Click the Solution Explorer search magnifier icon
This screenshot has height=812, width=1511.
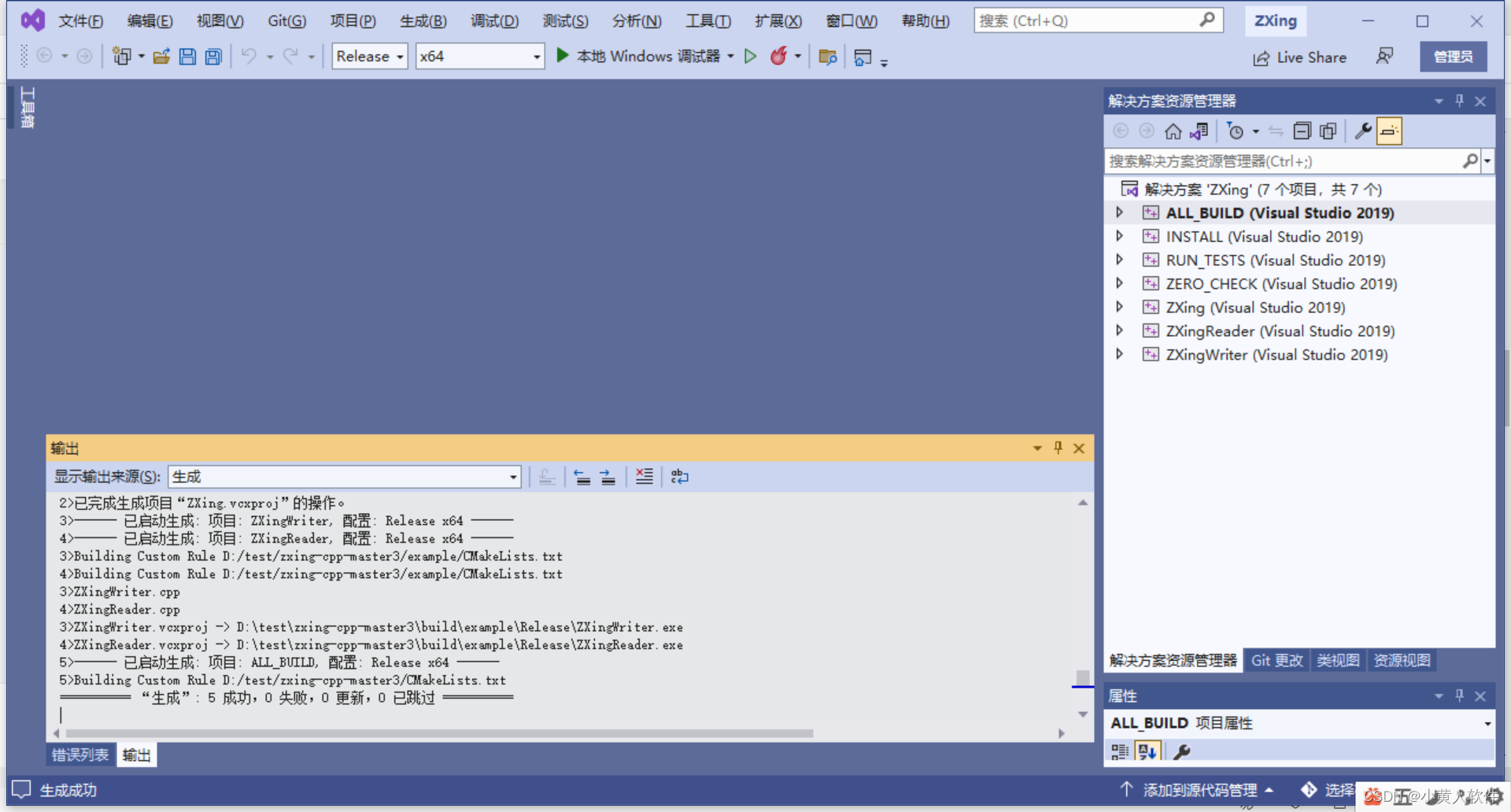(x=1469, y=161)
